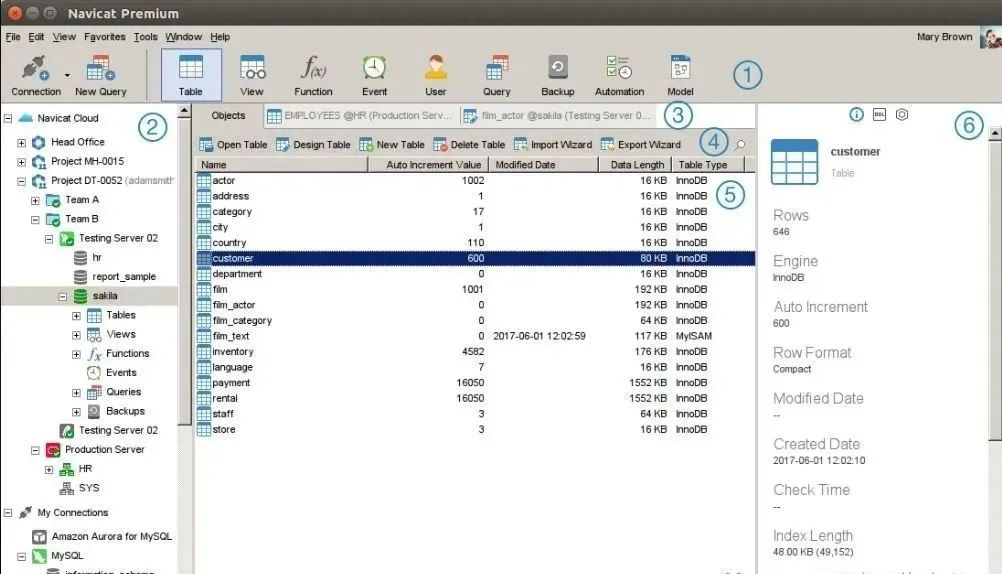Open the Connection toolbar button
Screen dimensions: 1002x574
click(x=36, y=75)
